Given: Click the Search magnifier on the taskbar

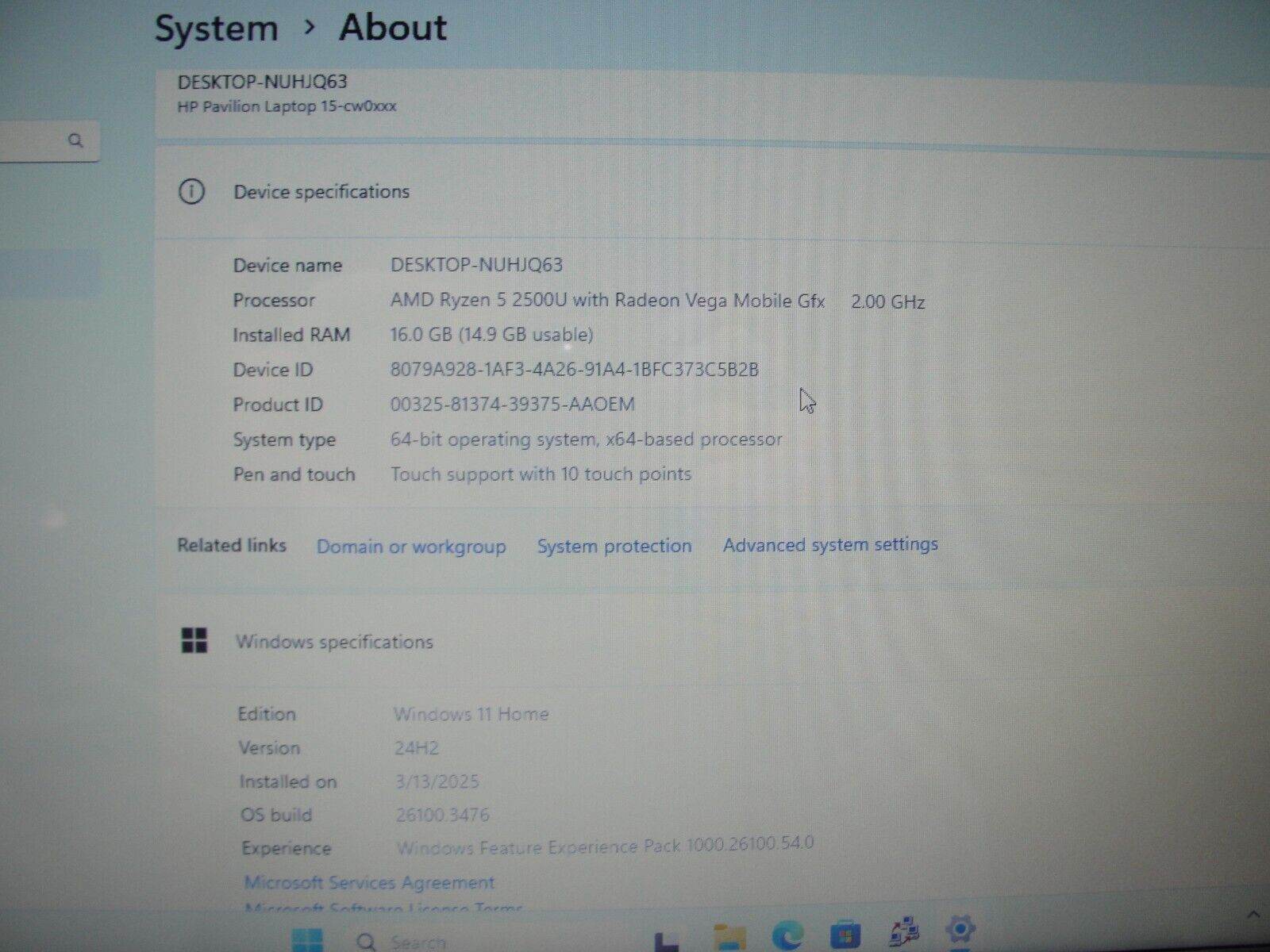Looking at the screenshot, I should click(365, 941).
